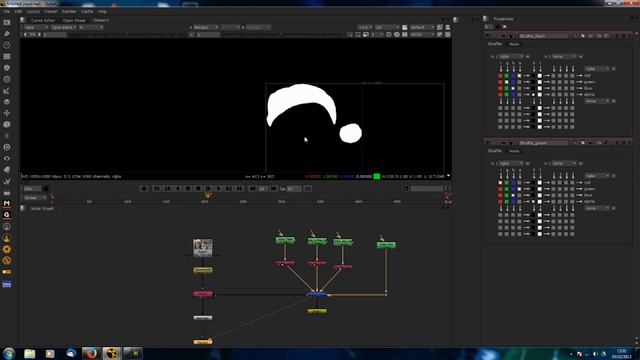Open the Deep nodes toolbar menu
Viewport: 640px width, 360px height.
7,147
